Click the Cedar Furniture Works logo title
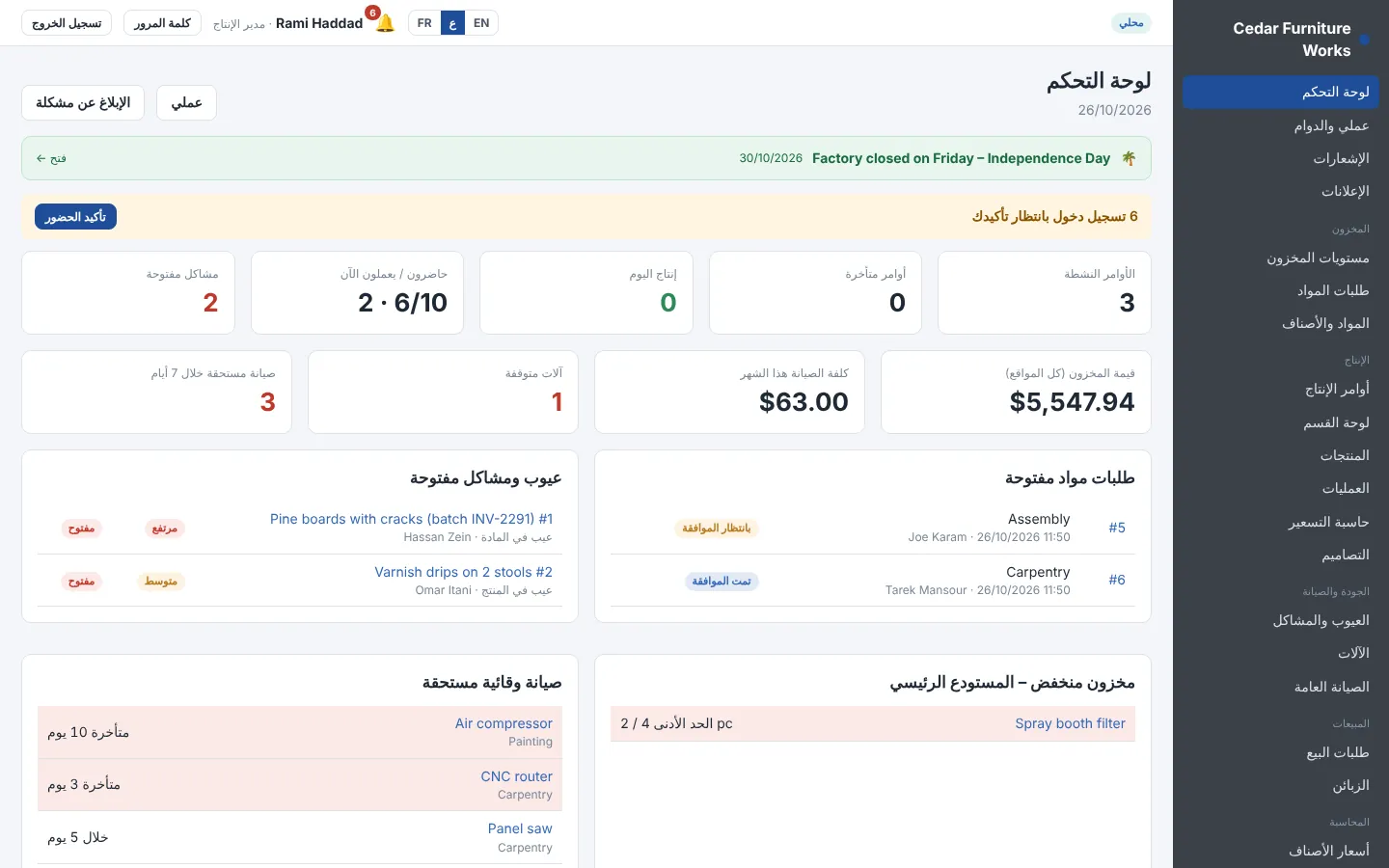The width and height of the screenshot is (1389, 868). point(1292,40)
